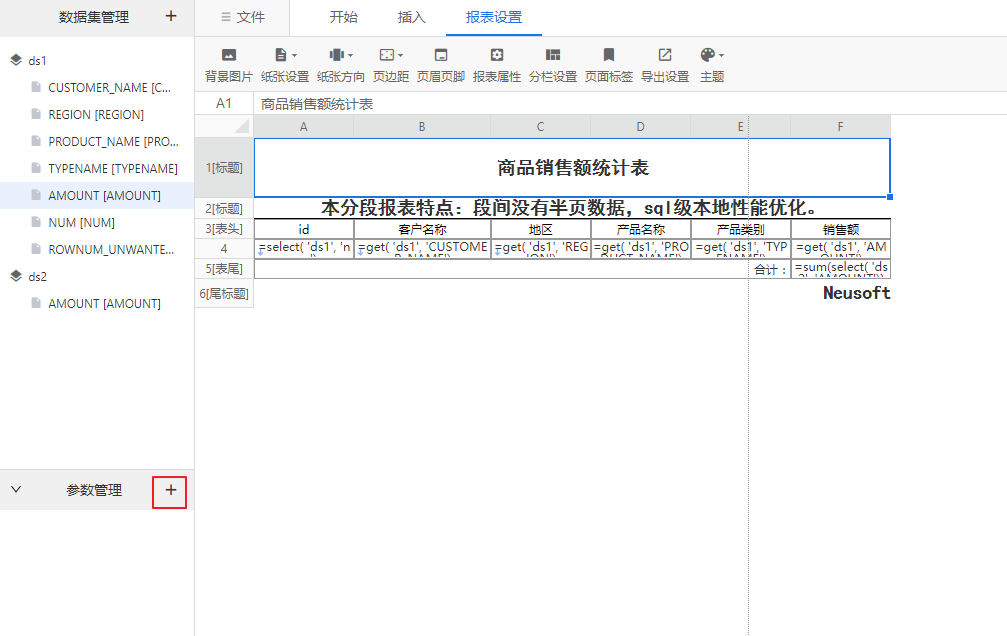Switch to the 开始 tab

[x=343, y=17]
